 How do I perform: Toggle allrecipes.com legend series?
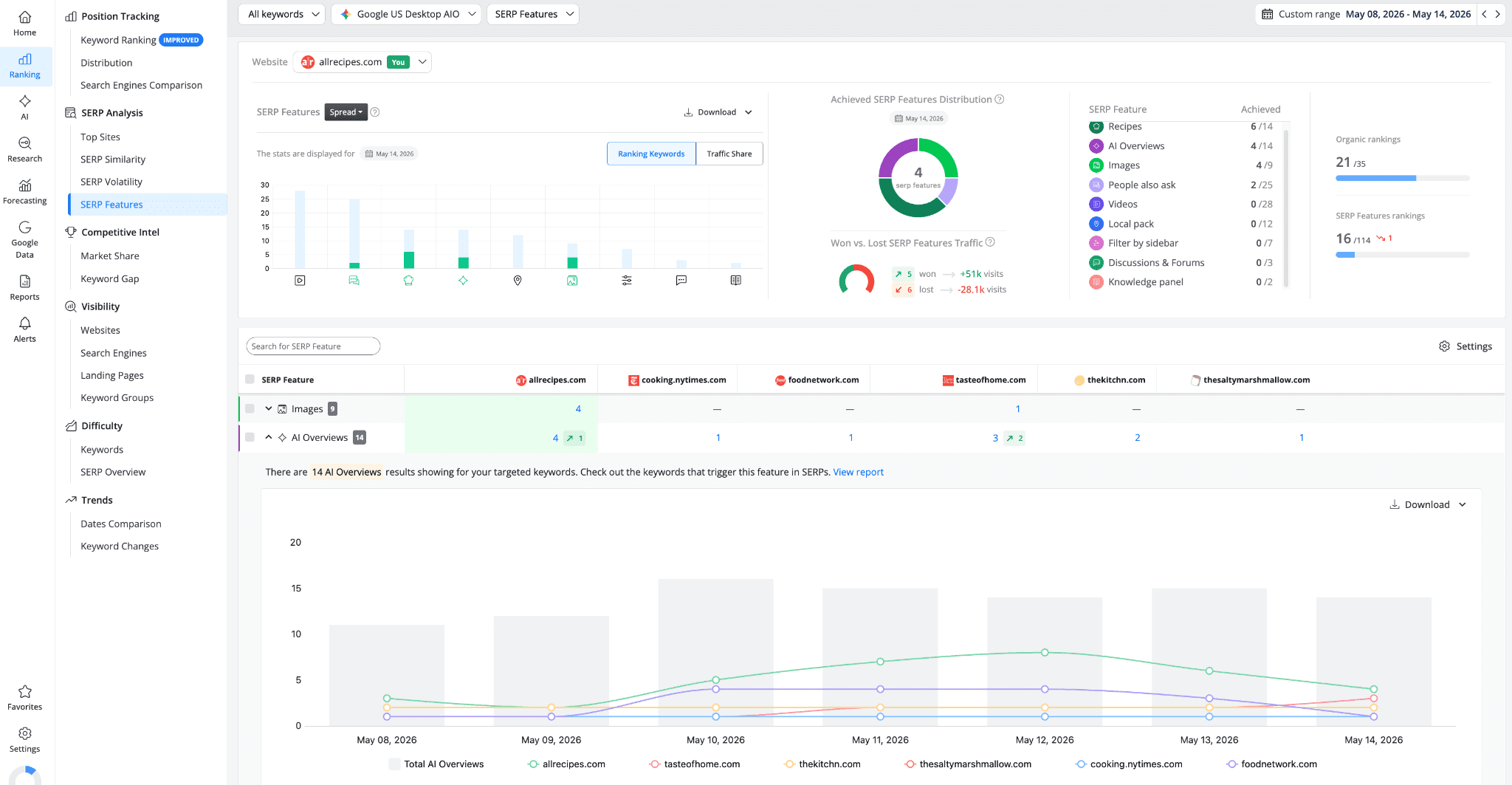(x=566, y=764)
